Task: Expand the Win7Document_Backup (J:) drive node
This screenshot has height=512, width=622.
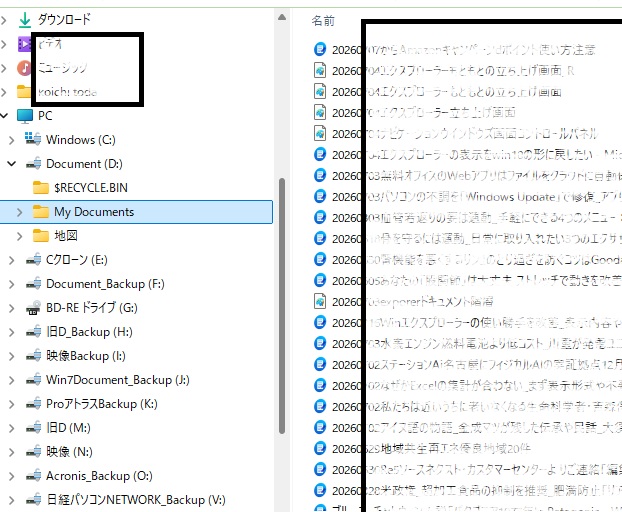Action: click(x=12, y=380)
